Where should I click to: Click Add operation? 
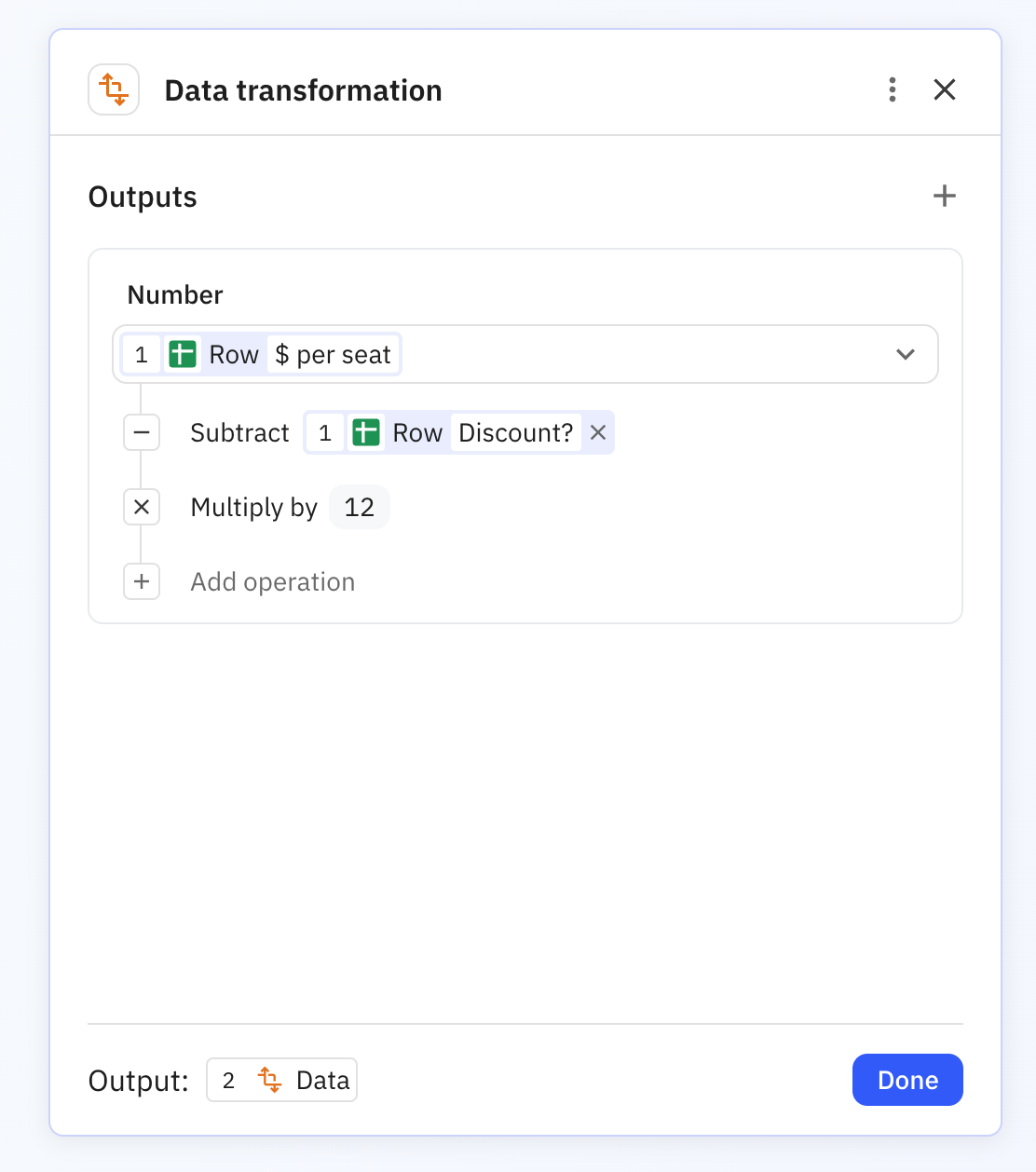tap(272, 581)
